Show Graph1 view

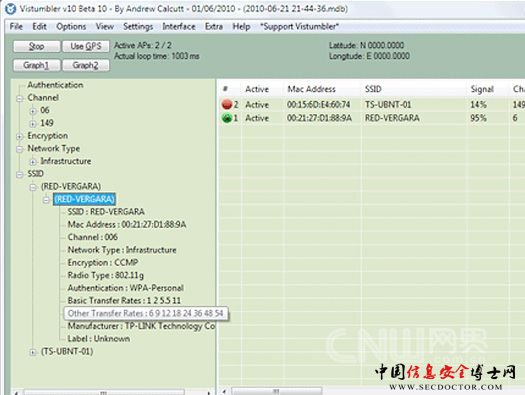click(37, 65)
